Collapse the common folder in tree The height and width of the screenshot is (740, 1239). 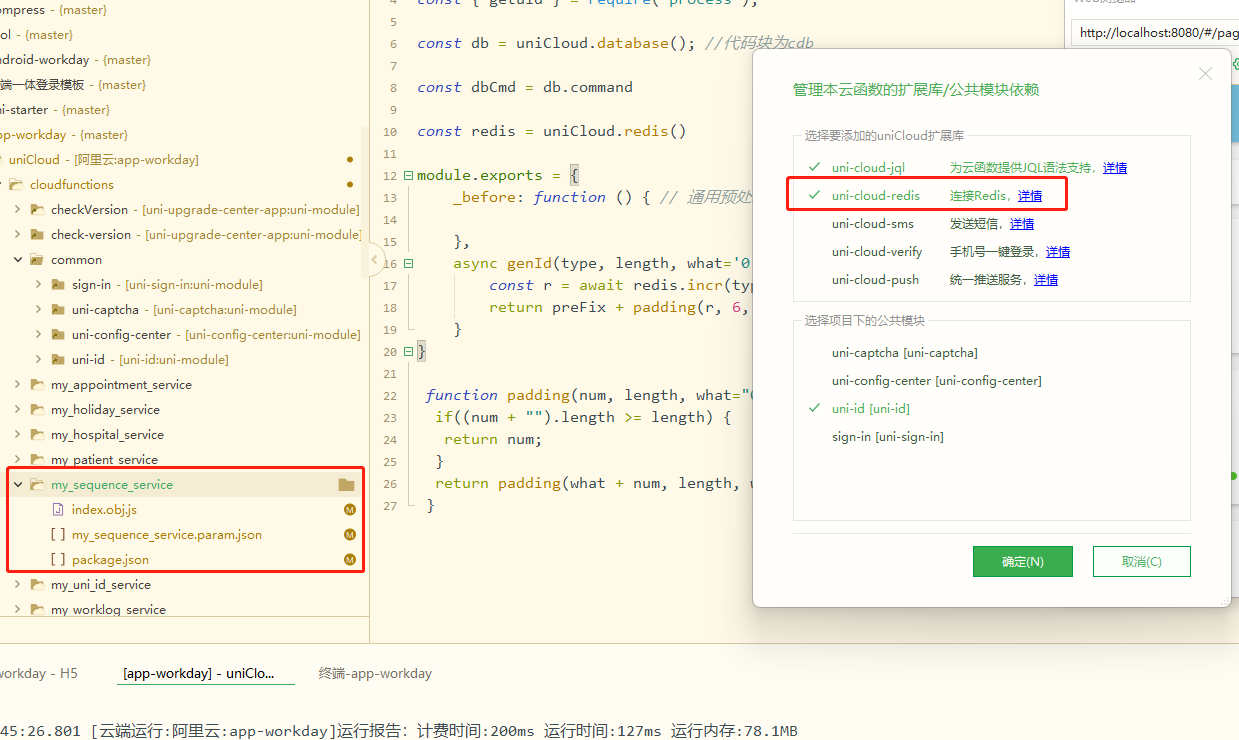pos(18,260)
